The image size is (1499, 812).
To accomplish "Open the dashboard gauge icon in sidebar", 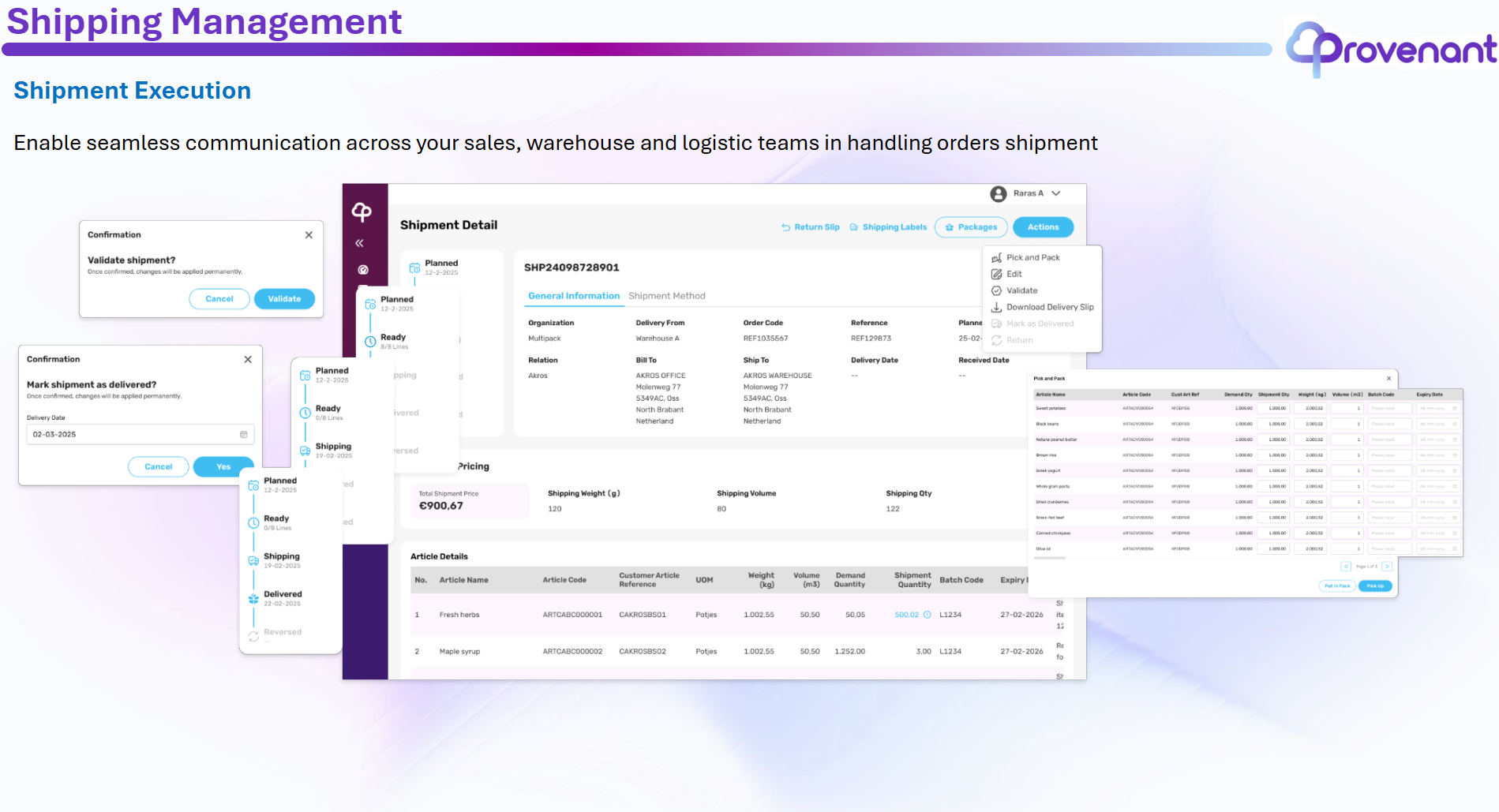I will pos(363,270).
